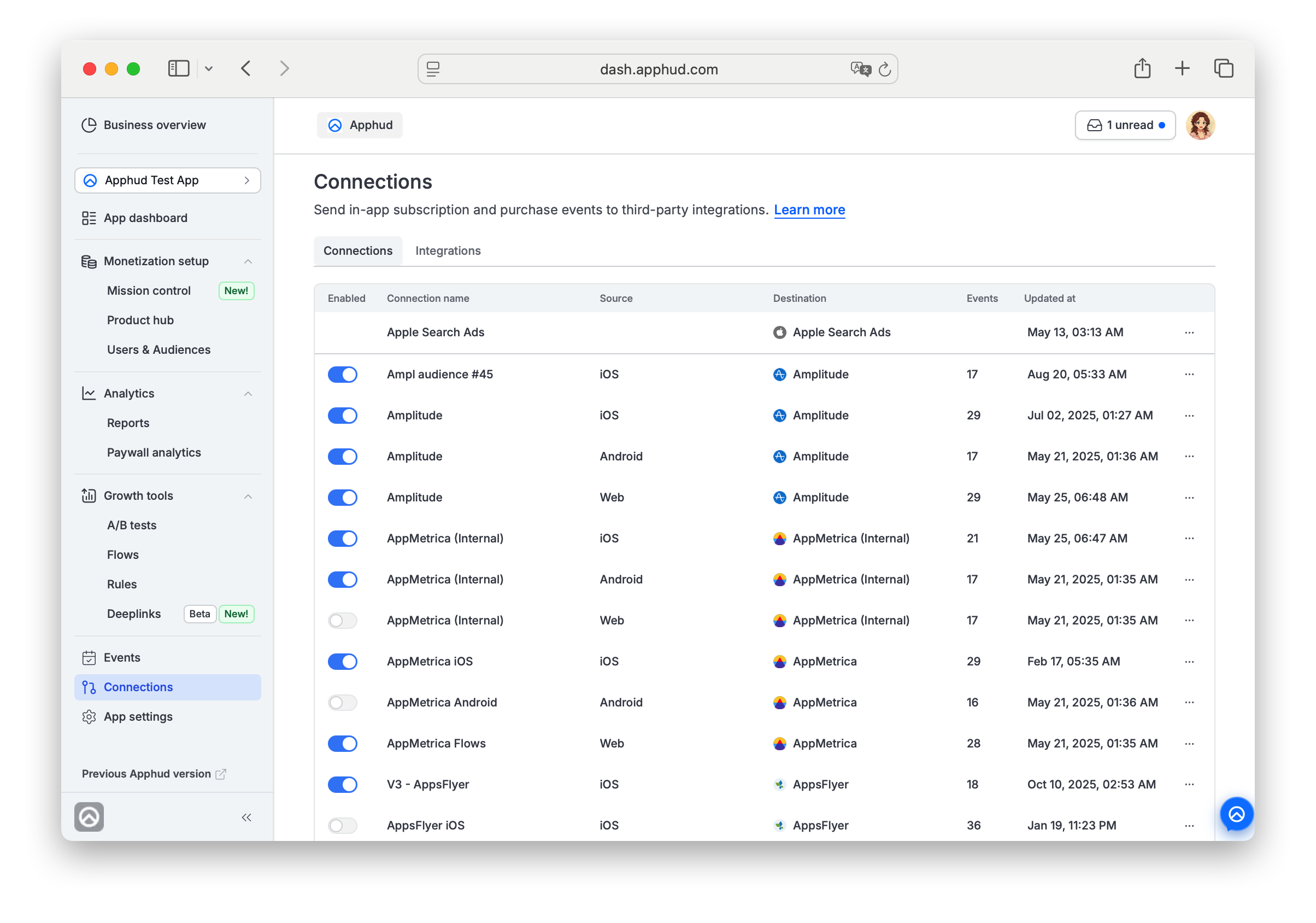This screenshot has height=923, width=1316.
Task: Sort by the Updated at column header
Action: click(1049, 299)
